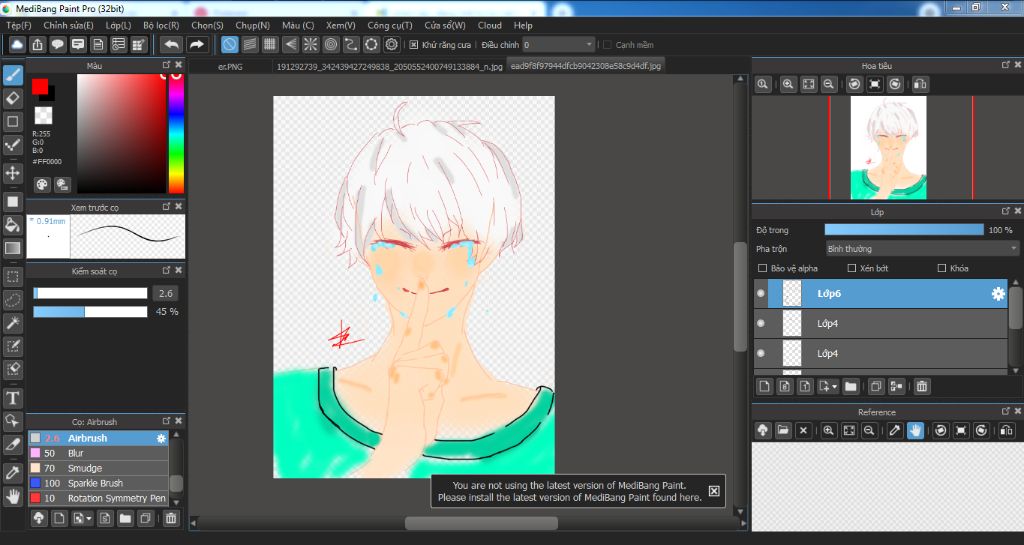
Task: Enable the Bảo vệ alpha checkbox
Action: pyautogui.click(x=762, y=268)
